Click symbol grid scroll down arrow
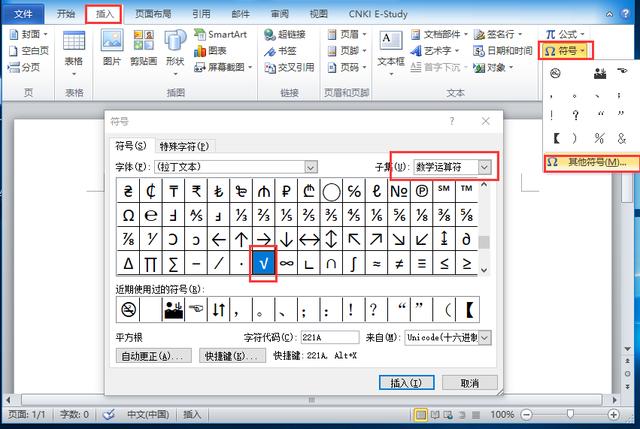640x429 pixels. [x=484, y=270]
